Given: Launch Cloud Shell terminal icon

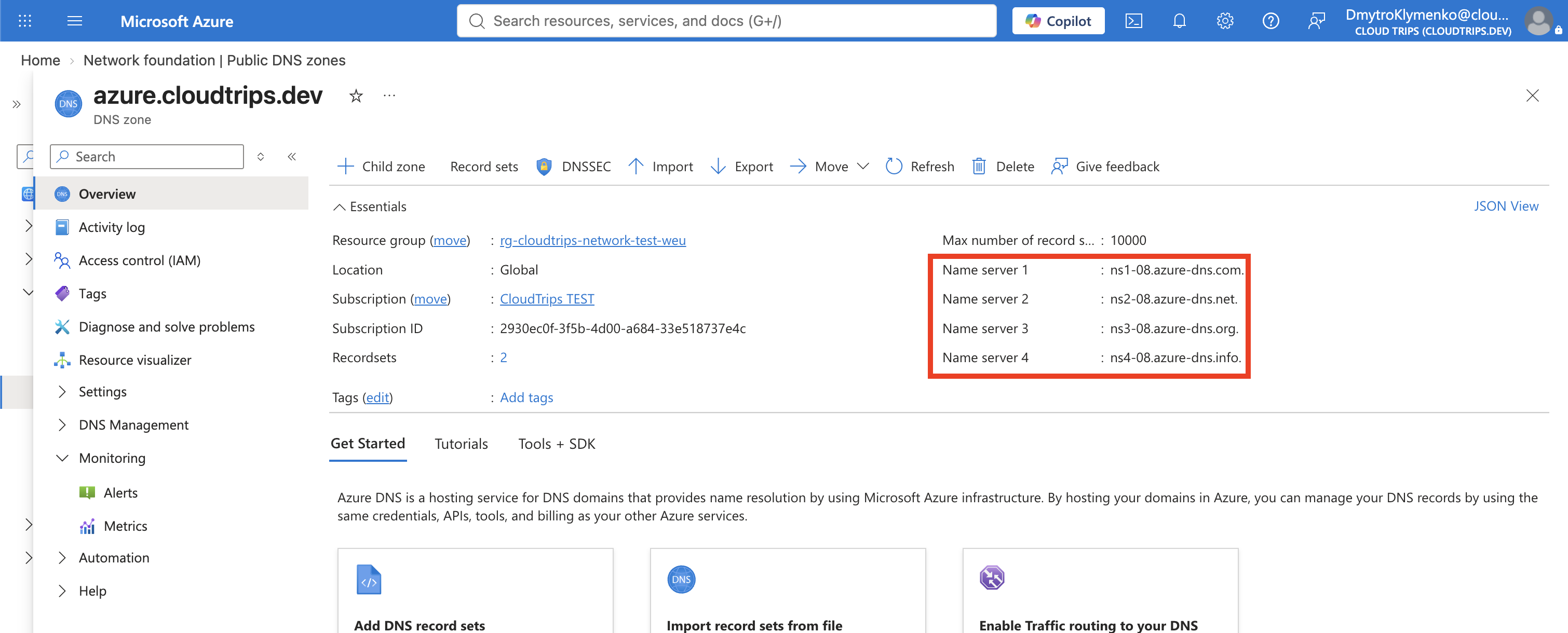Looking at the screenshot, I should click(1133, 21).
